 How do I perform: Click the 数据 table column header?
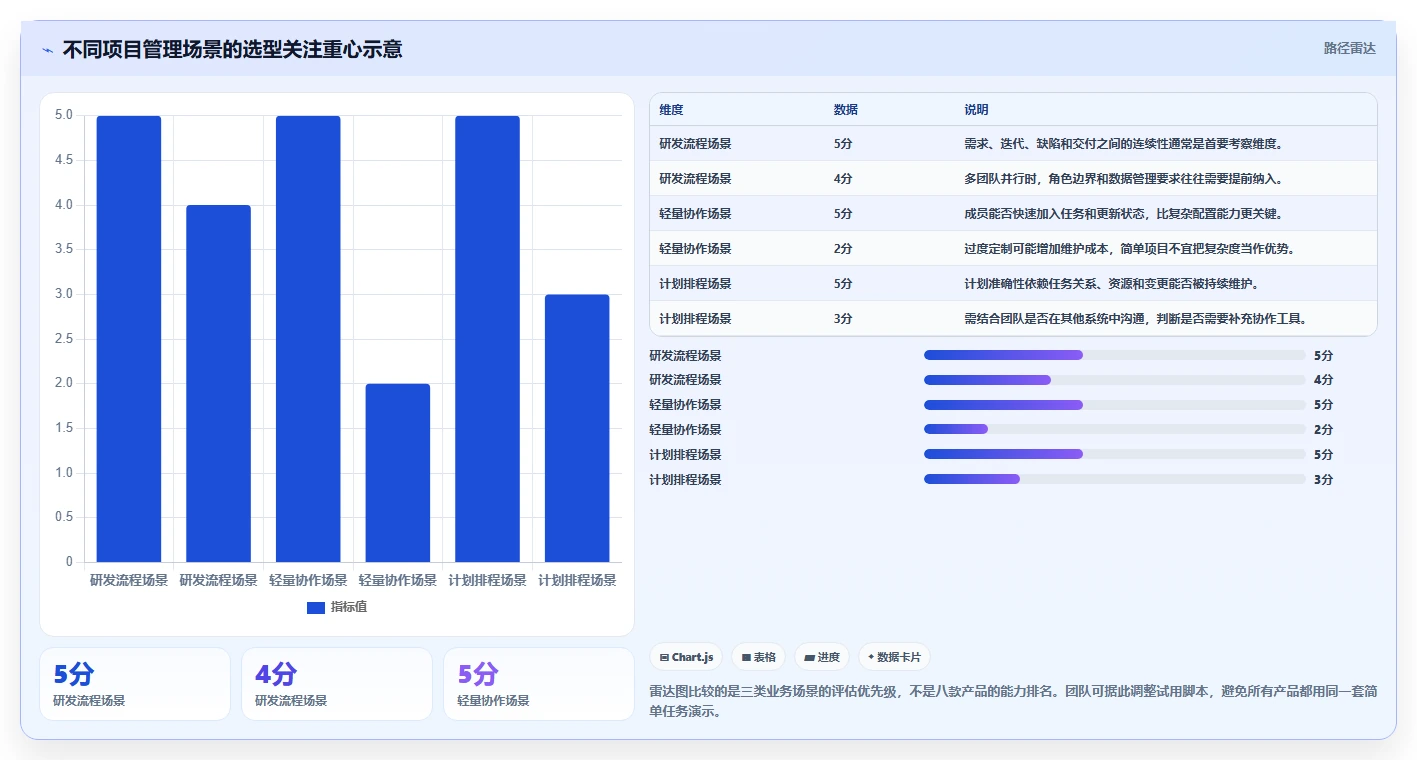tap(845, 110)
